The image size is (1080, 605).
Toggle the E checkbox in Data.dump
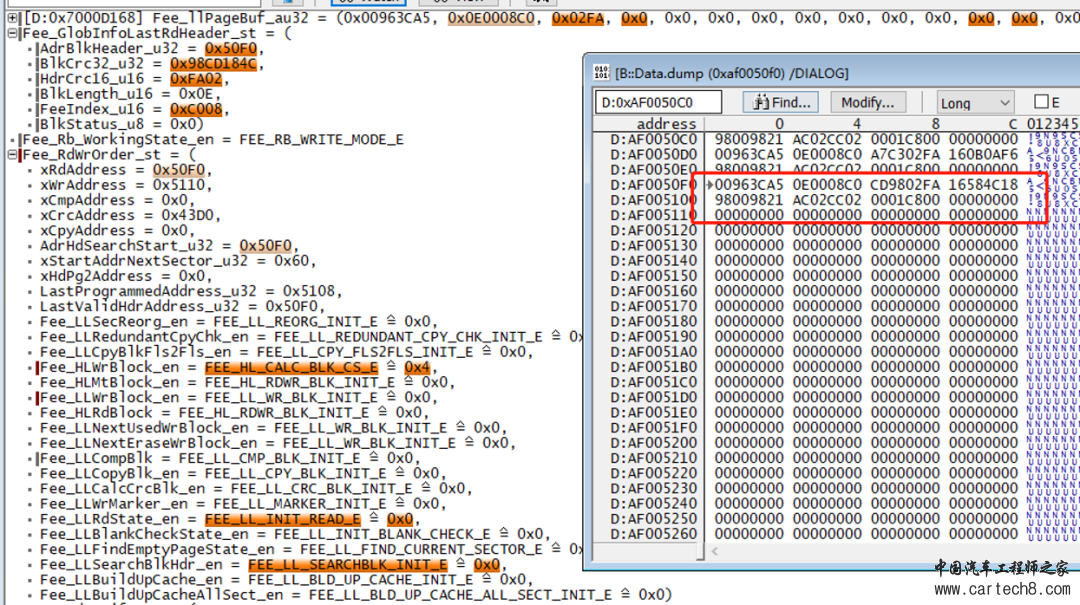click(x=1041, y=102)
